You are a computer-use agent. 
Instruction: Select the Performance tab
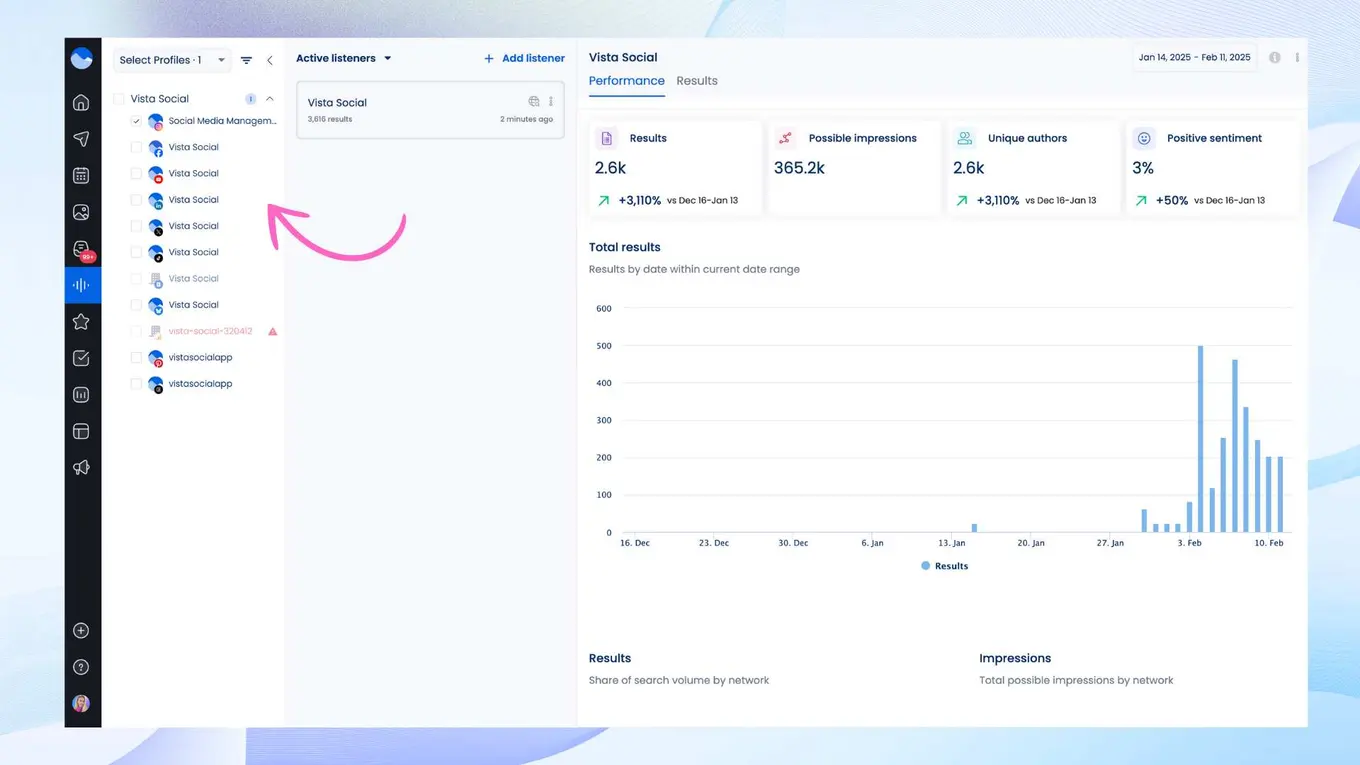(626, 81)
